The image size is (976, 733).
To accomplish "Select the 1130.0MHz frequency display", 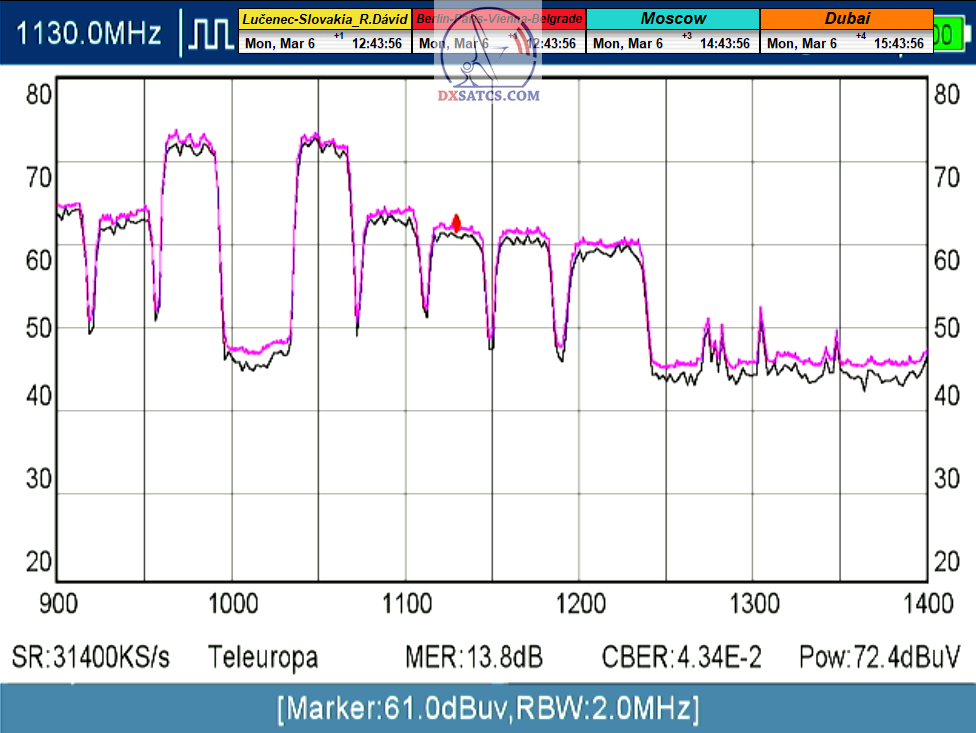I will tap(90, 34).
